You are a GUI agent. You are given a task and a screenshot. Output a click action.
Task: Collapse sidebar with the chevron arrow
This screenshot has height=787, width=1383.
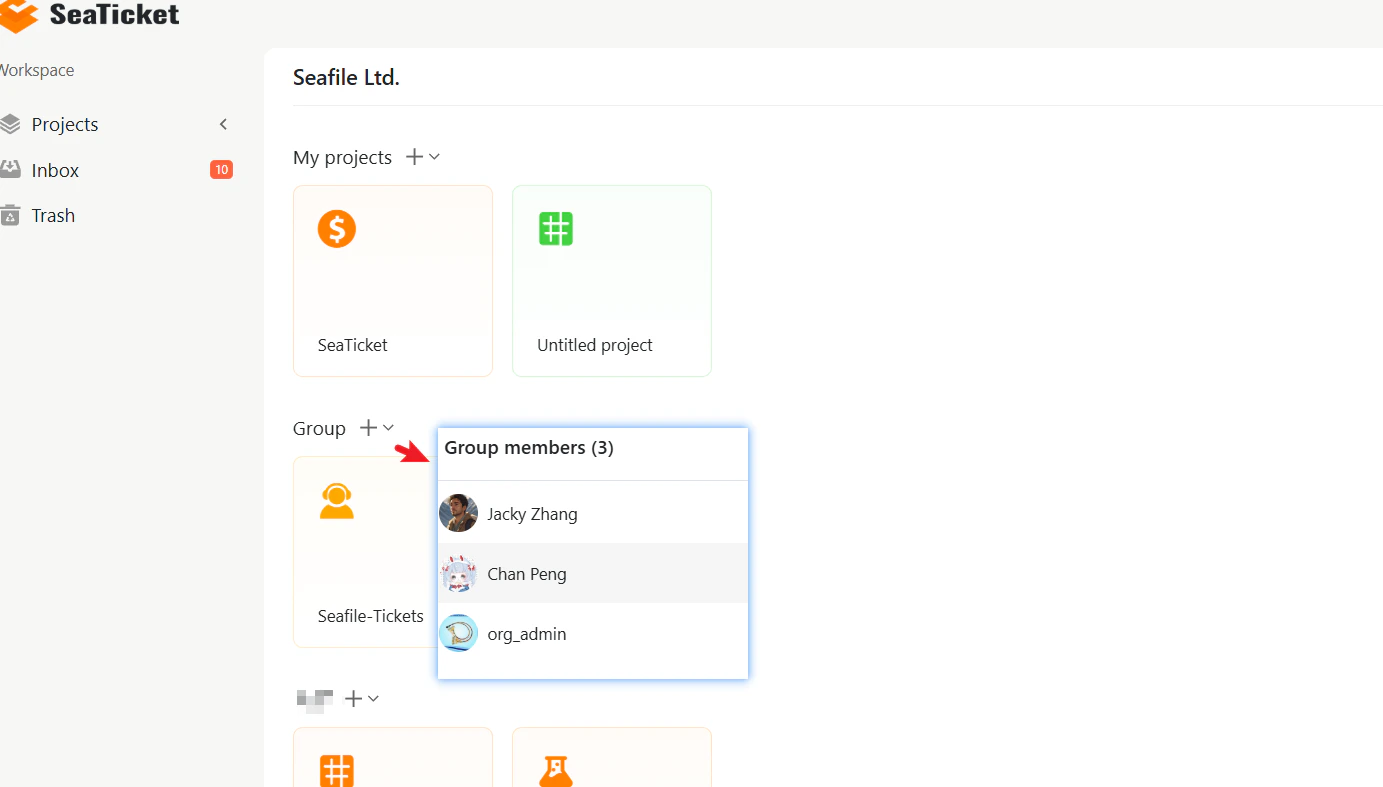(224, 124)
